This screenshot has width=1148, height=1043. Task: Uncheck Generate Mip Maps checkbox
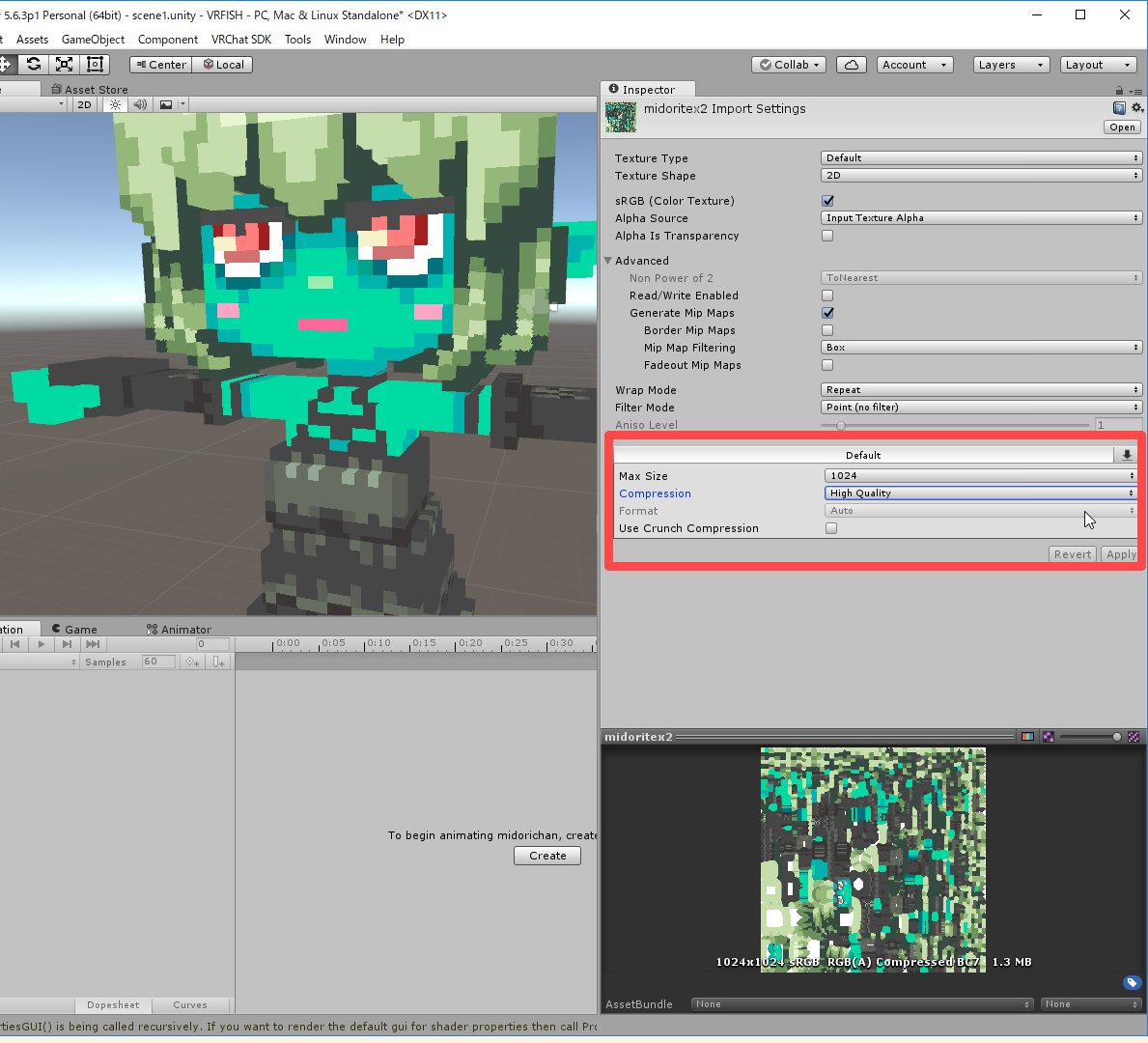point(827,313)
